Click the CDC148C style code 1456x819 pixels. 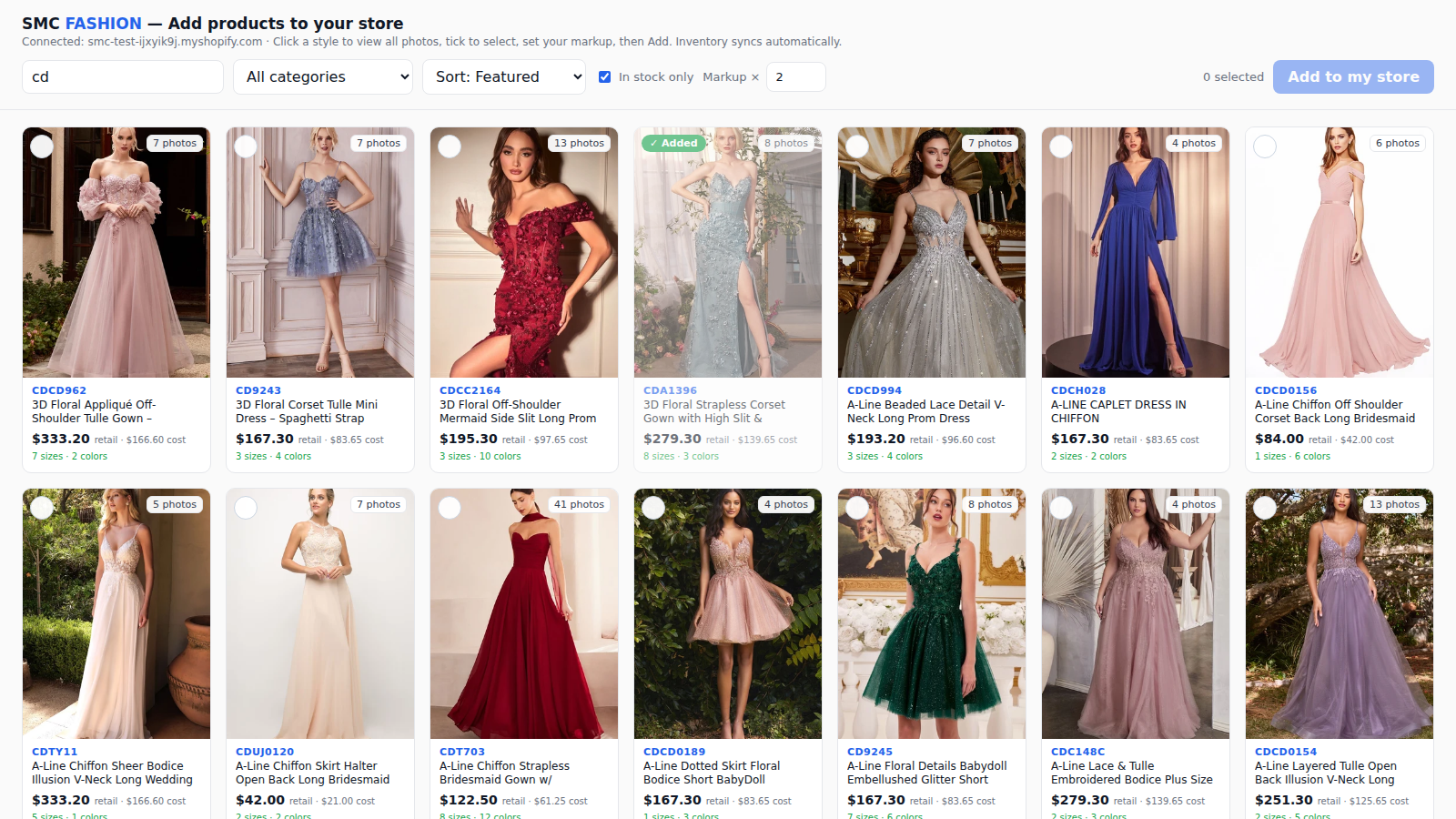tap(1078, 752)
